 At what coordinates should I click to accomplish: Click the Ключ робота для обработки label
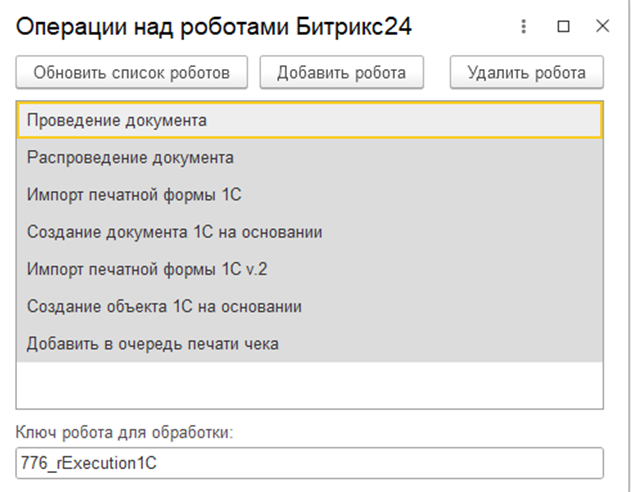coord(123,433)
